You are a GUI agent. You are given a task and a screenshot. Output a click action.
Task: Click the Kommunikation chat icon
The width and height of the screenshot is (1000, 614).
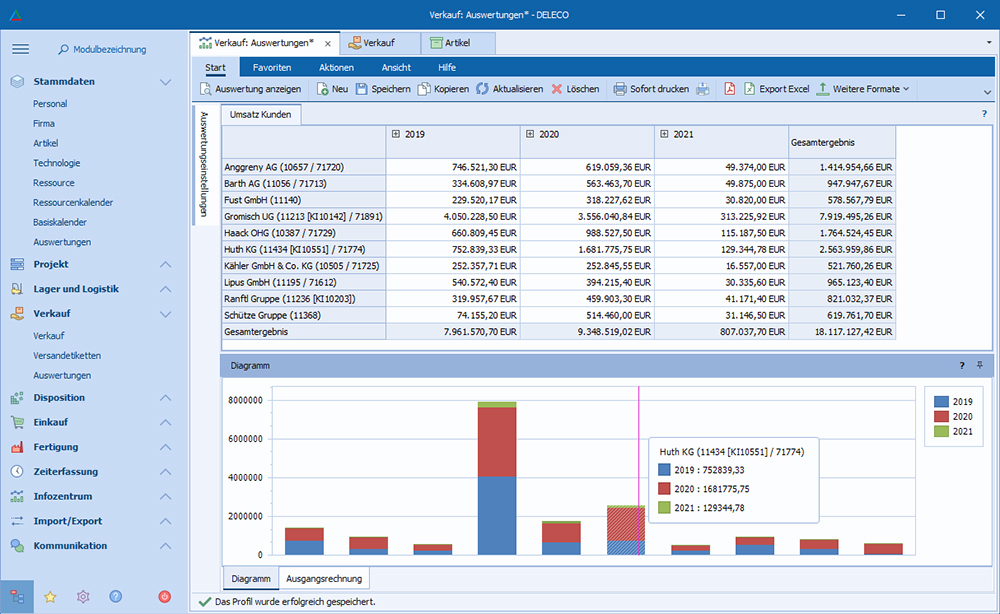[x=17, y=546]
